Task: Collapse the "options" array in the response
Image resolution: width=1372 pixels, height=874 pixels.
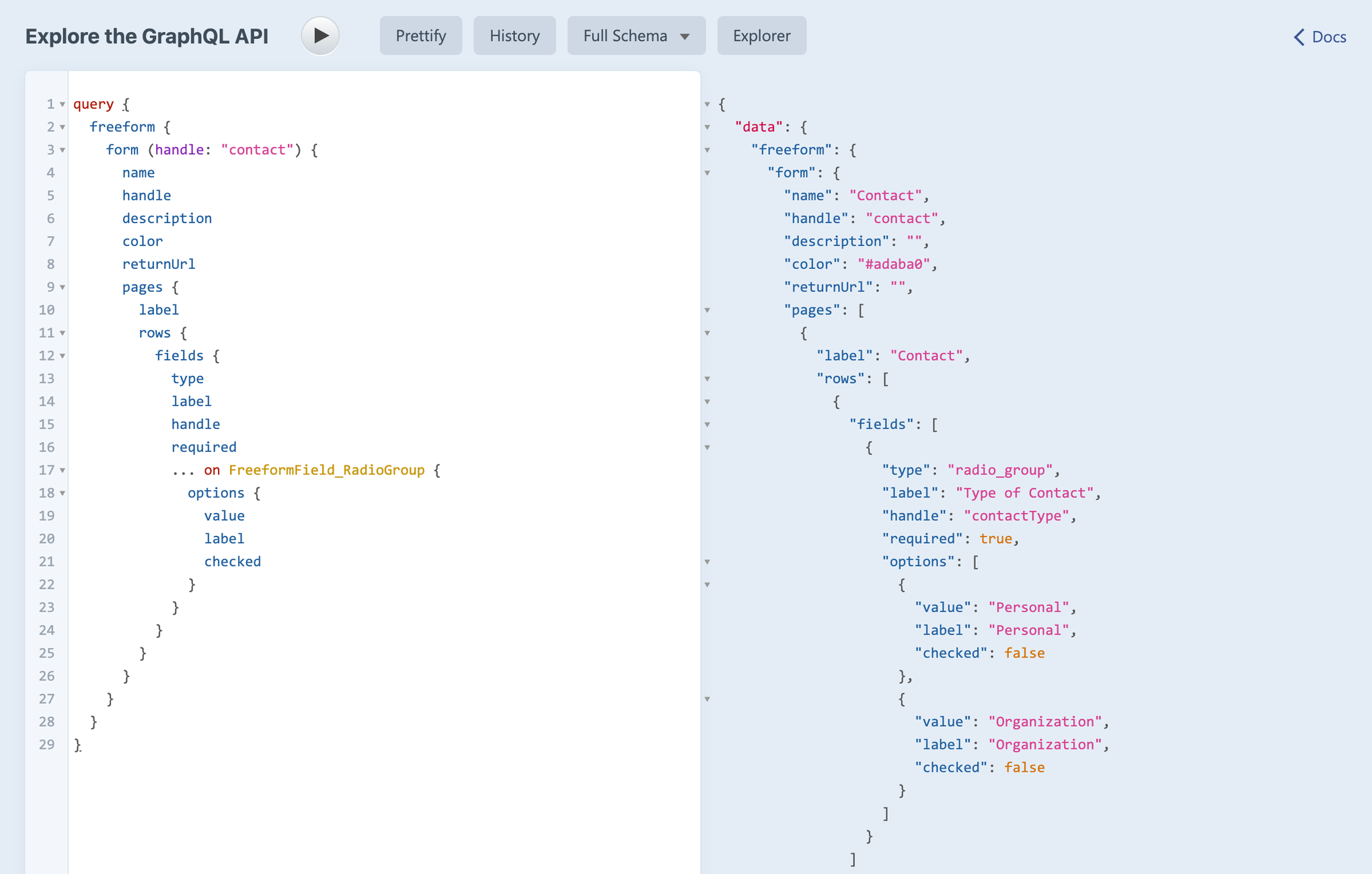Action: click(708, 562)
